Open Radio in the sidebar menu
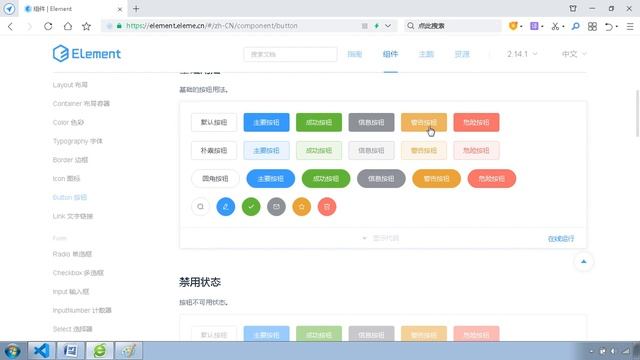This screenshot has height=360, width=640. coord(72,254)
